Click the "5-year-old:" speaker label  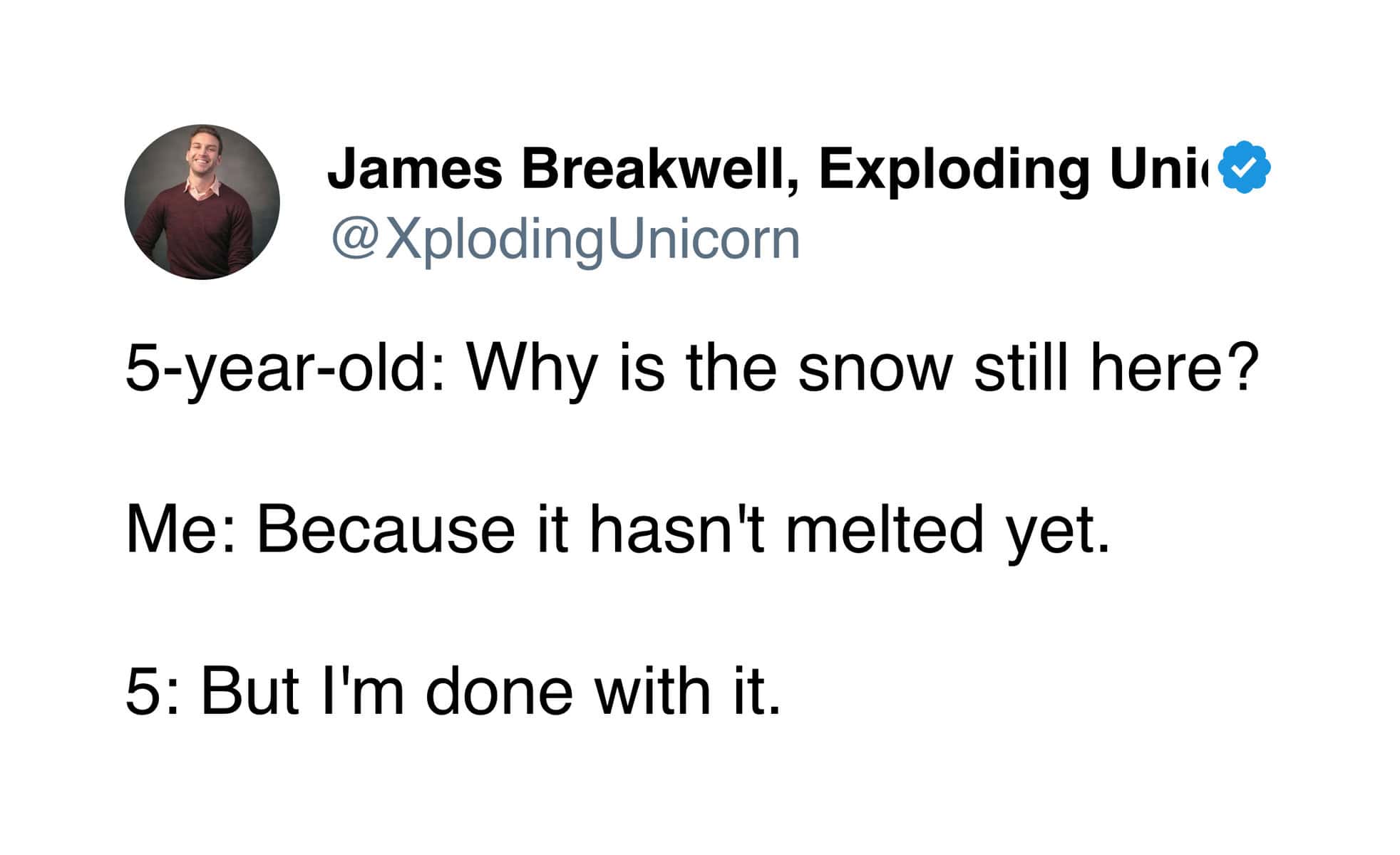[x=287, y=369]
